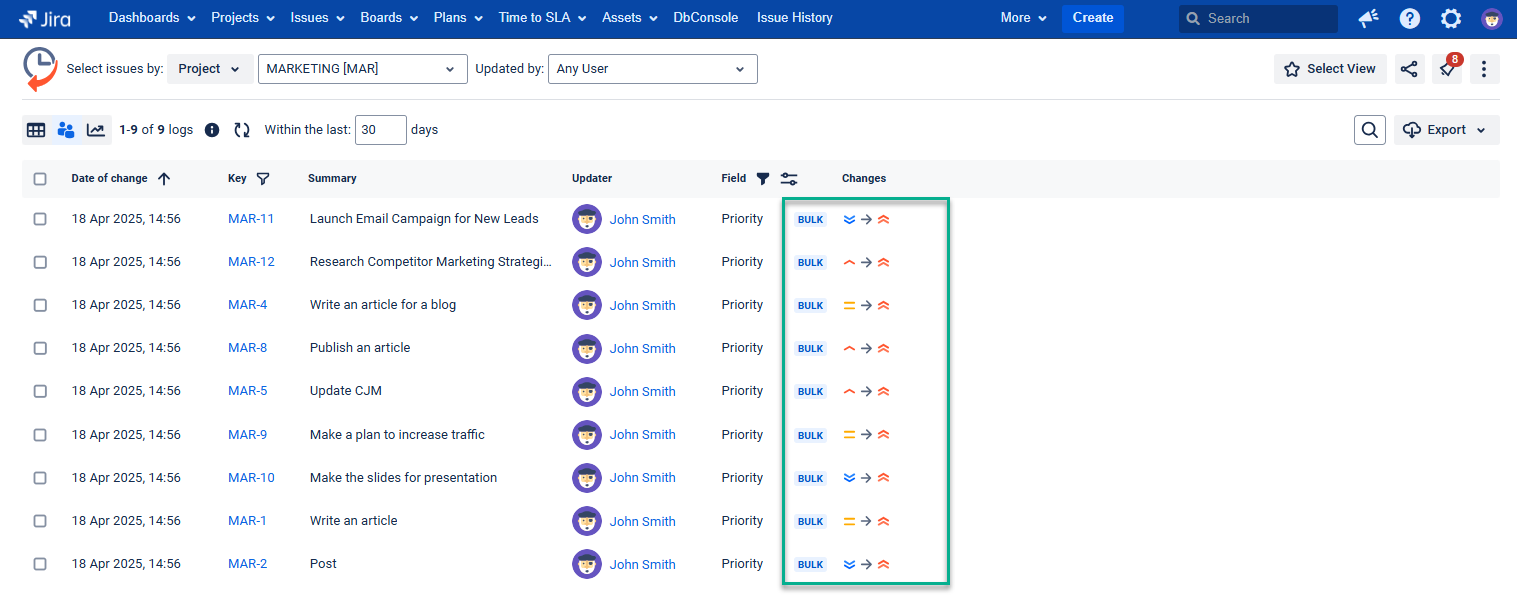Click the days number input field
Viewport: 1517px width, 598px height.
[x=381, y=130]
